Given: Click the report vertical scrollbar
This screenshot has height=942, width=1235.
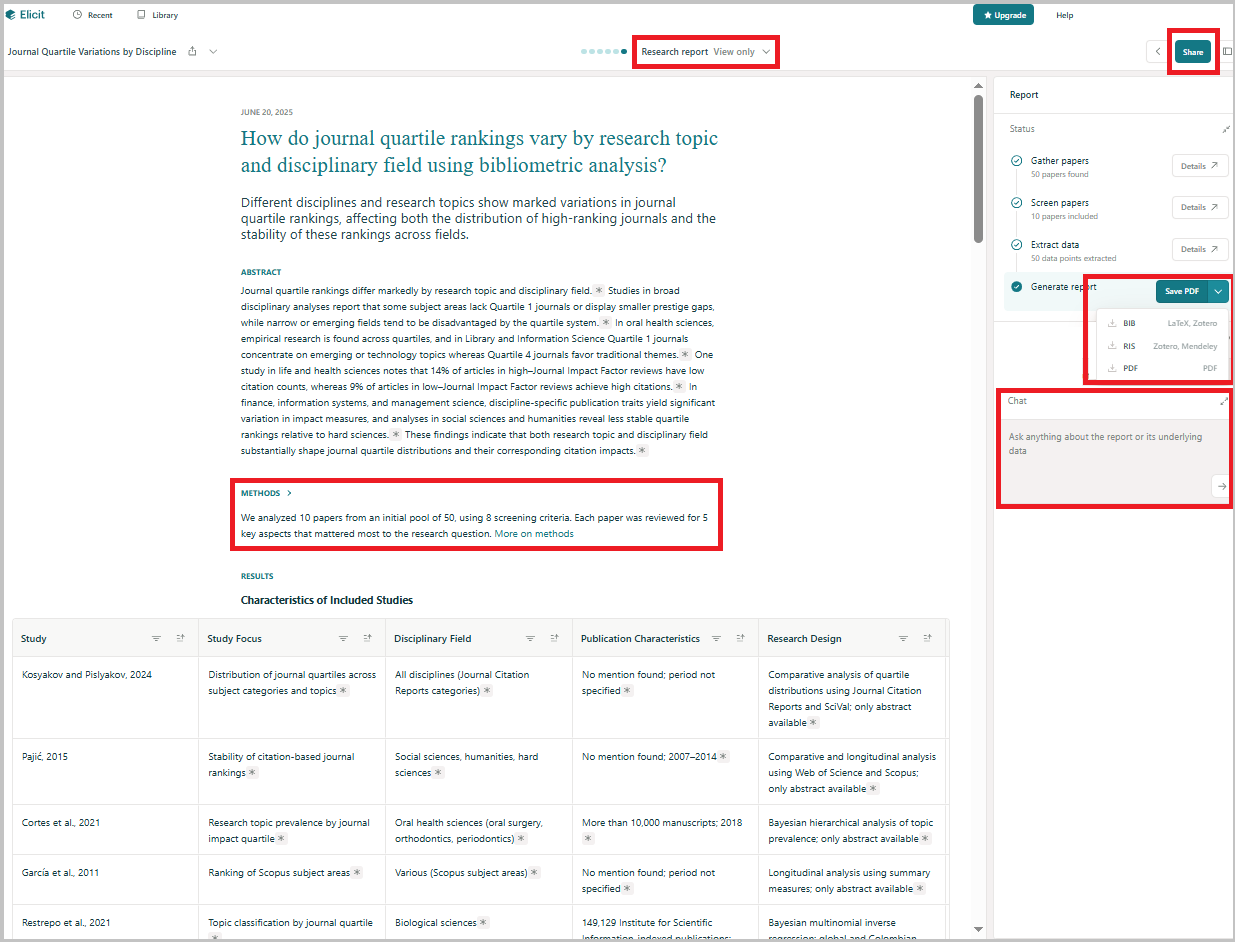Looking at the screenshot, I should click(x=978, y=167).
